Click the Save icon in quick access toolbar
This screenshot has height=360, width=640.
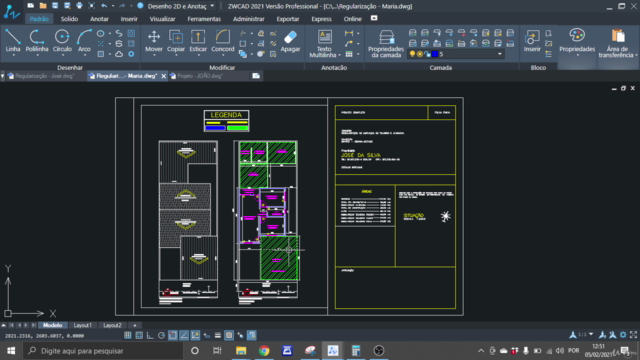point(55,6)
